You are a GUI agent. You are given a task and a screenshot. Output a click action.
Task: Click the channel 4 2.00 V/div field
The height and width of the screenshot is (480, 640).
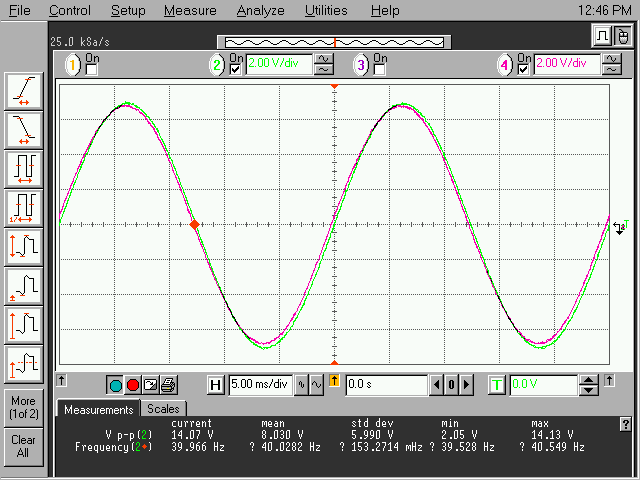tap(567, 64)
